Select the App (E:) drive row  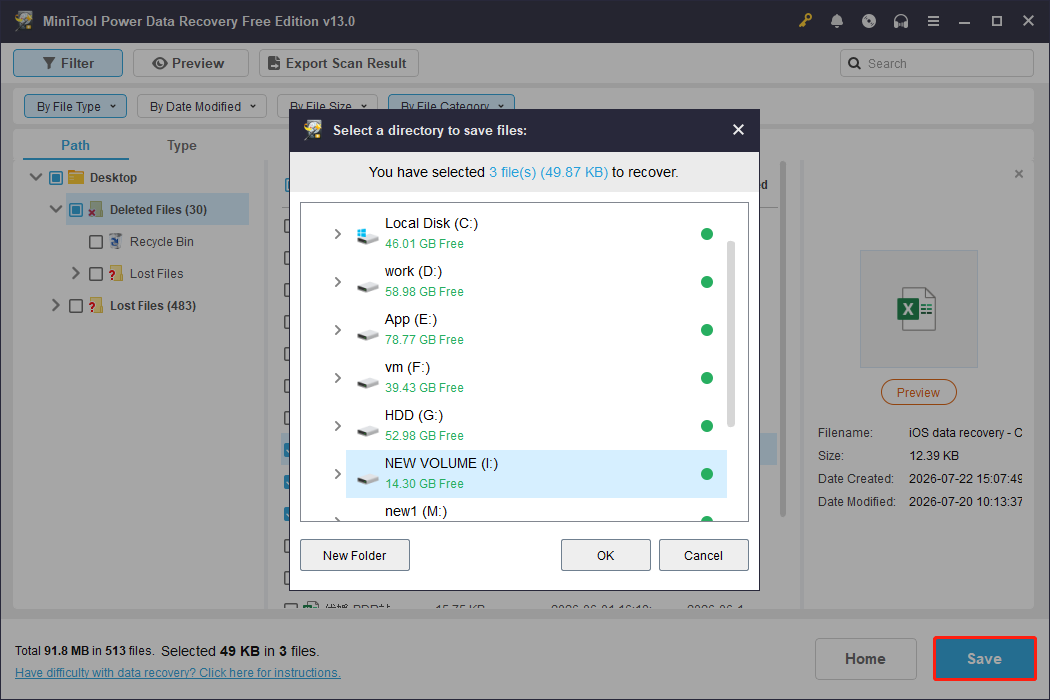tap(536, 330)
